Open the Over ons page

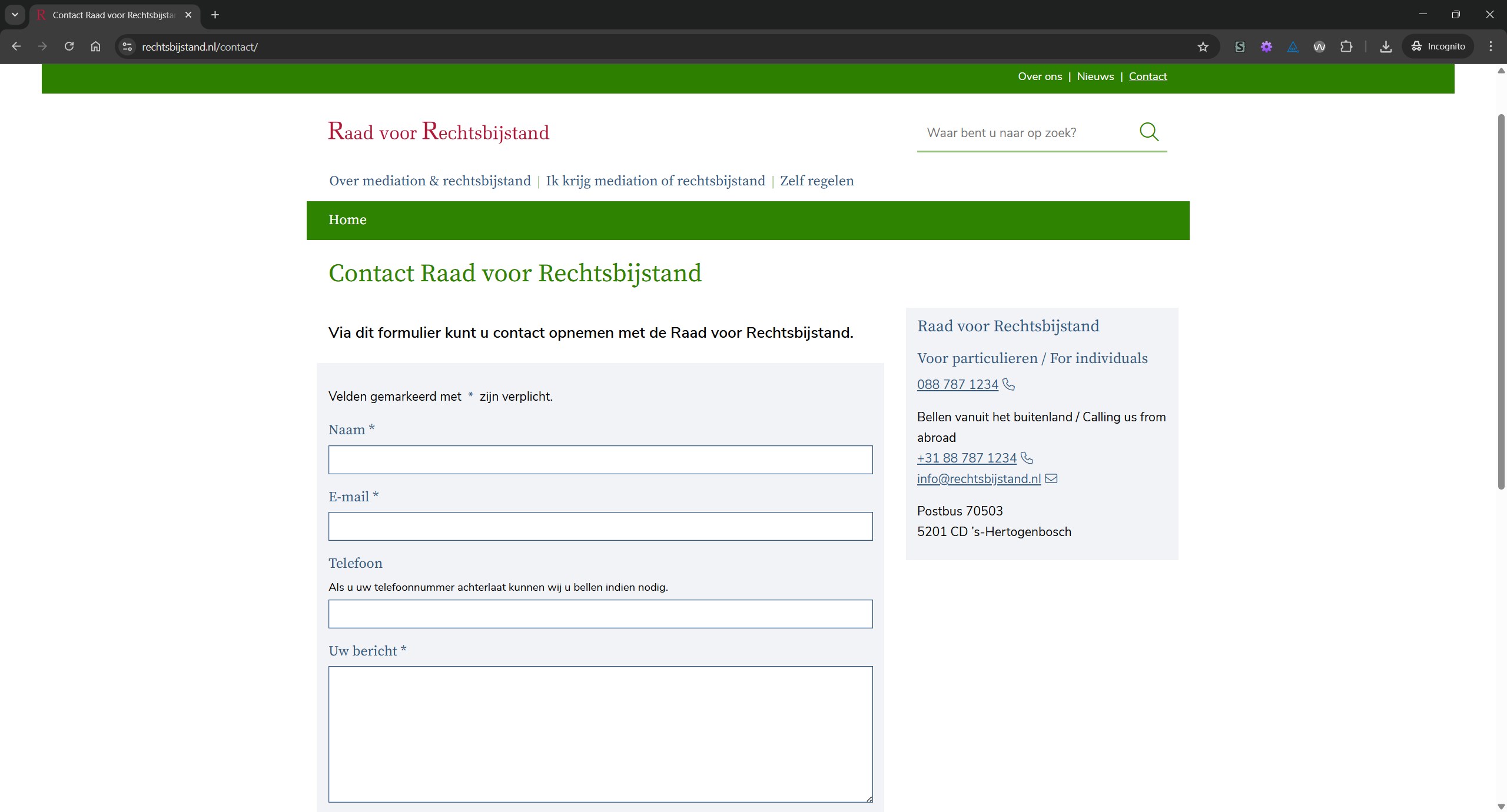(x=1040, y=76)
